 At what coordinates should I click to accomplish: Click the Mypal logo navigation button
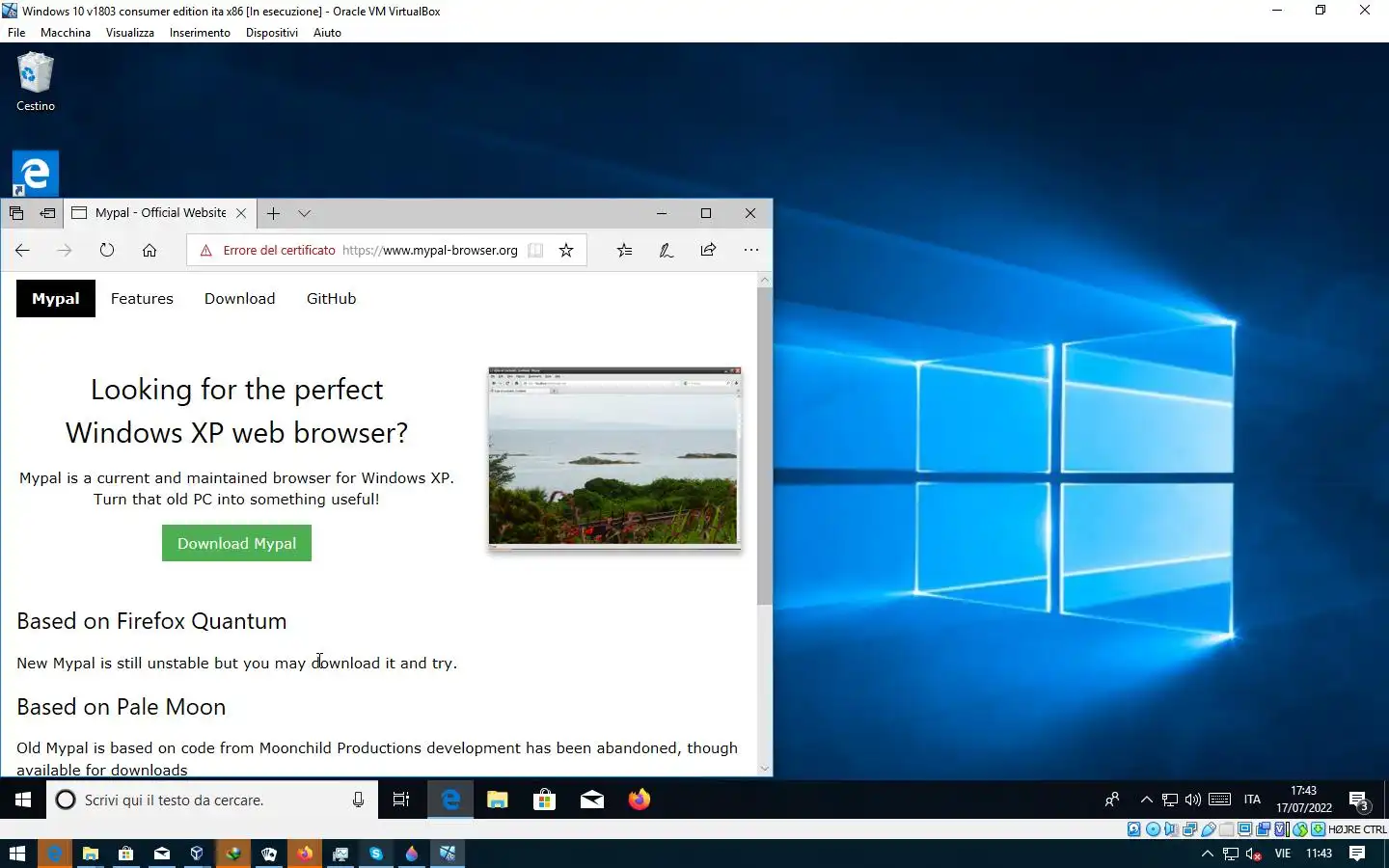click(x=56, y=299)
